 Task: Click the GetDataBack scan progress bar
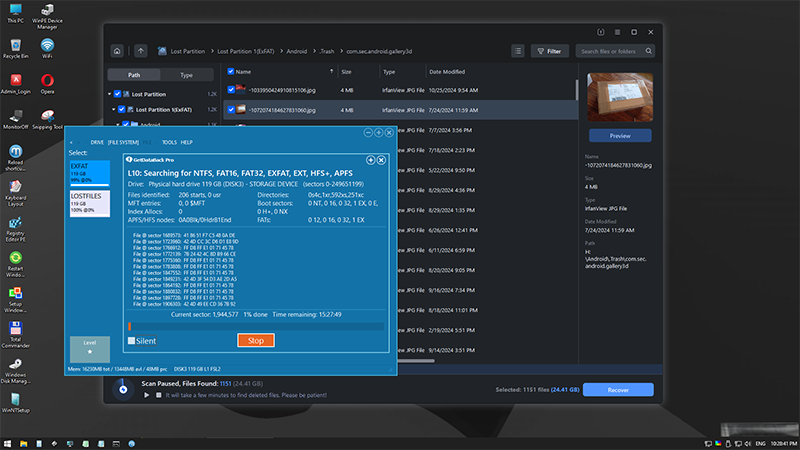(255, 326)
